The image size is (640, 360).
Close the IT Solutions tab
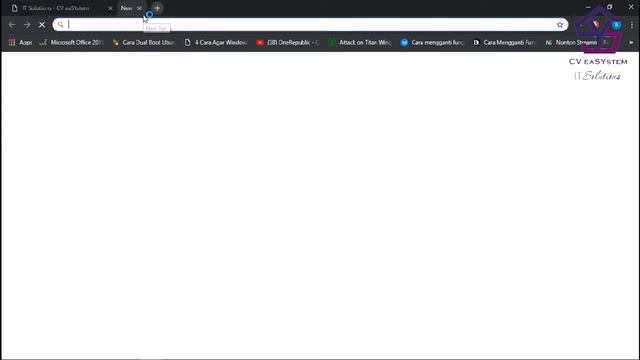point(110,8)
